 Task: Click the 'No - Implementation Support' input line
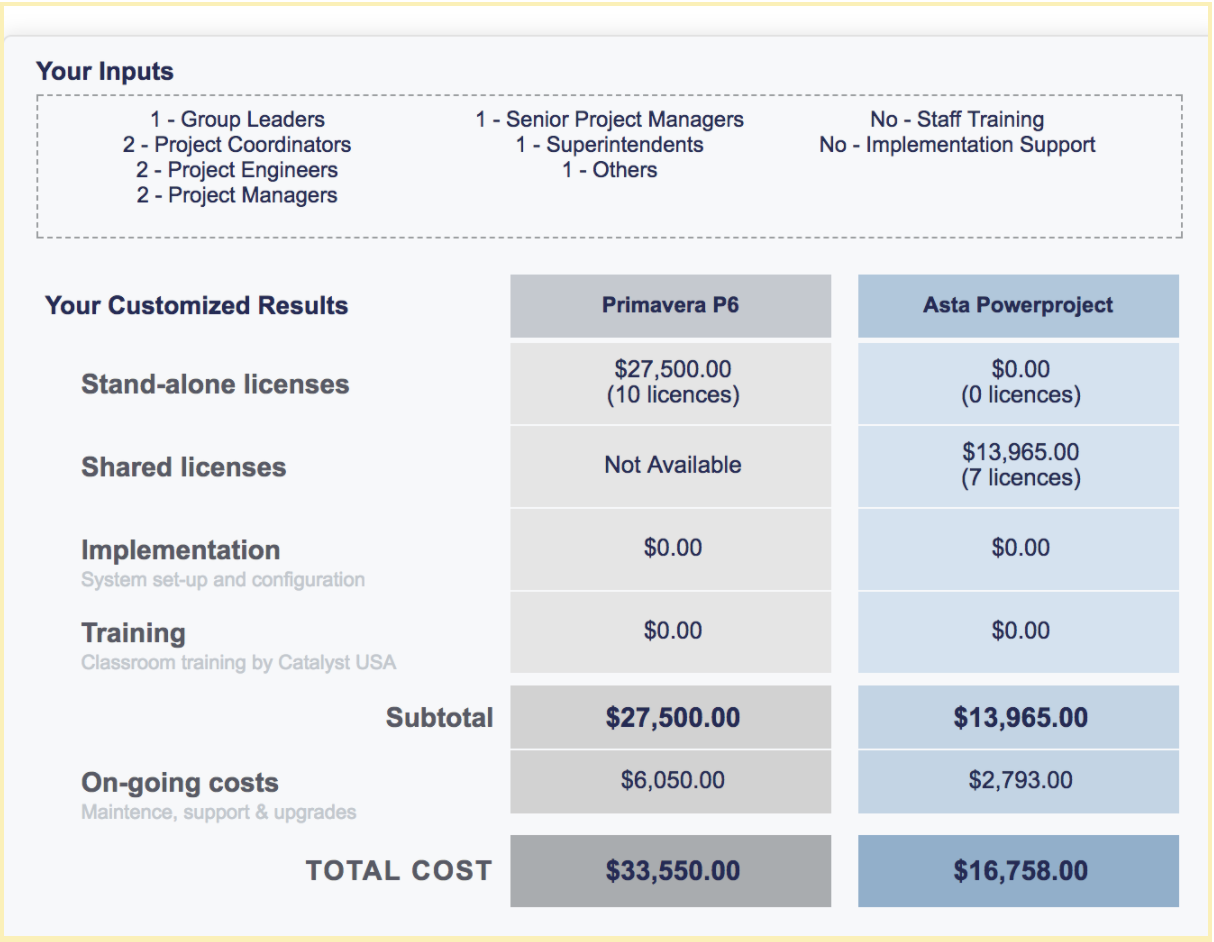click(957, 145)
